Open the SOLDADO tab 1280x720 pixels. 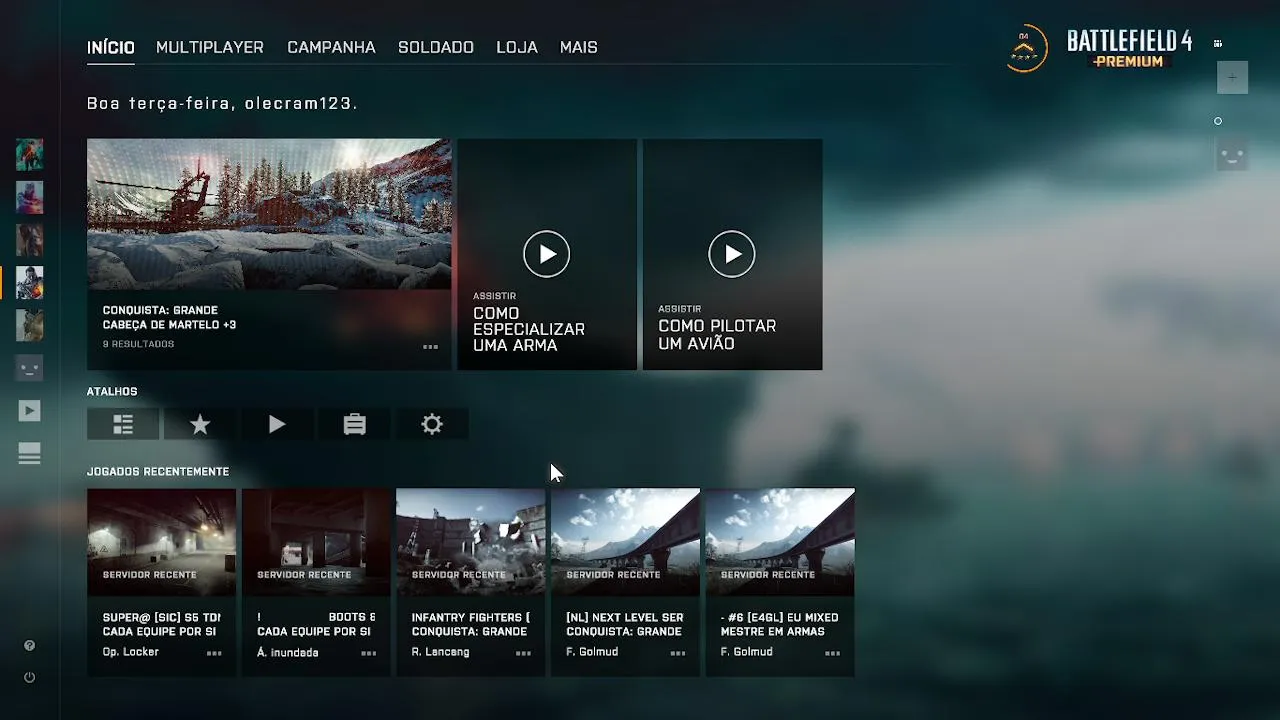pos(436,47)
